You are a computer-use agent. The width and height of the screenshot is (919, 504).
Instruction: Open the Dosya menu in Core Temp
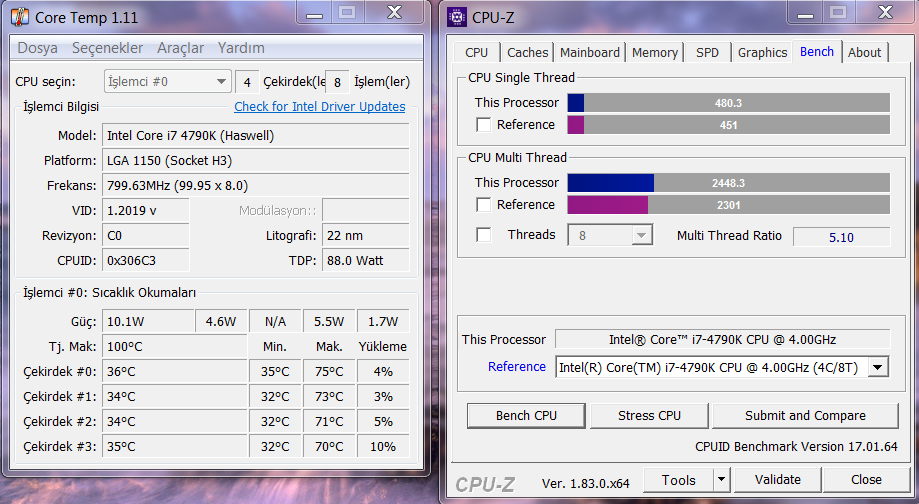pyautogui.click(x=38, y=48)
